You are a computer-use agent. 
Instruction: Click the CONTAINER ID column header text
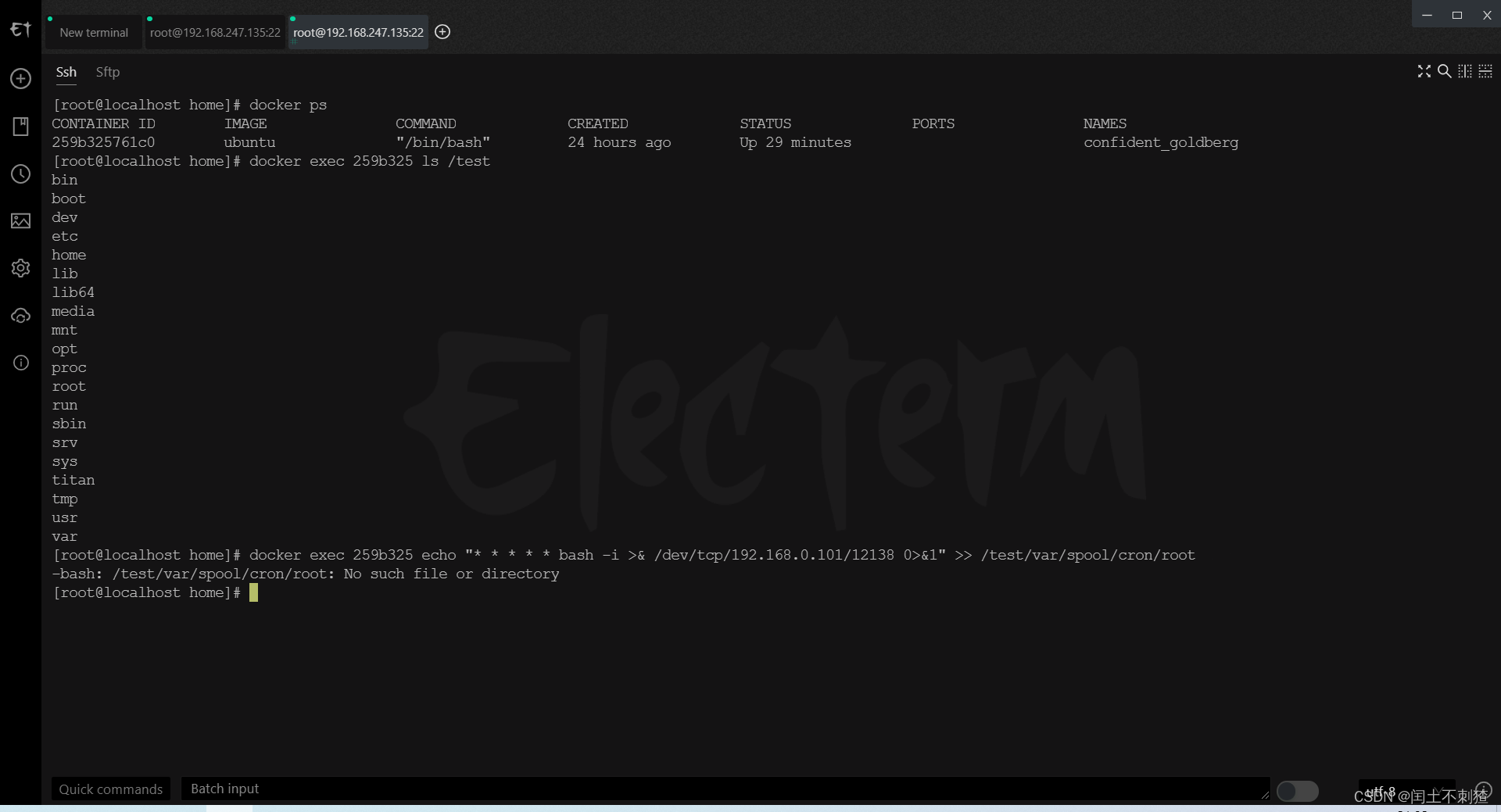click(103, 123)
